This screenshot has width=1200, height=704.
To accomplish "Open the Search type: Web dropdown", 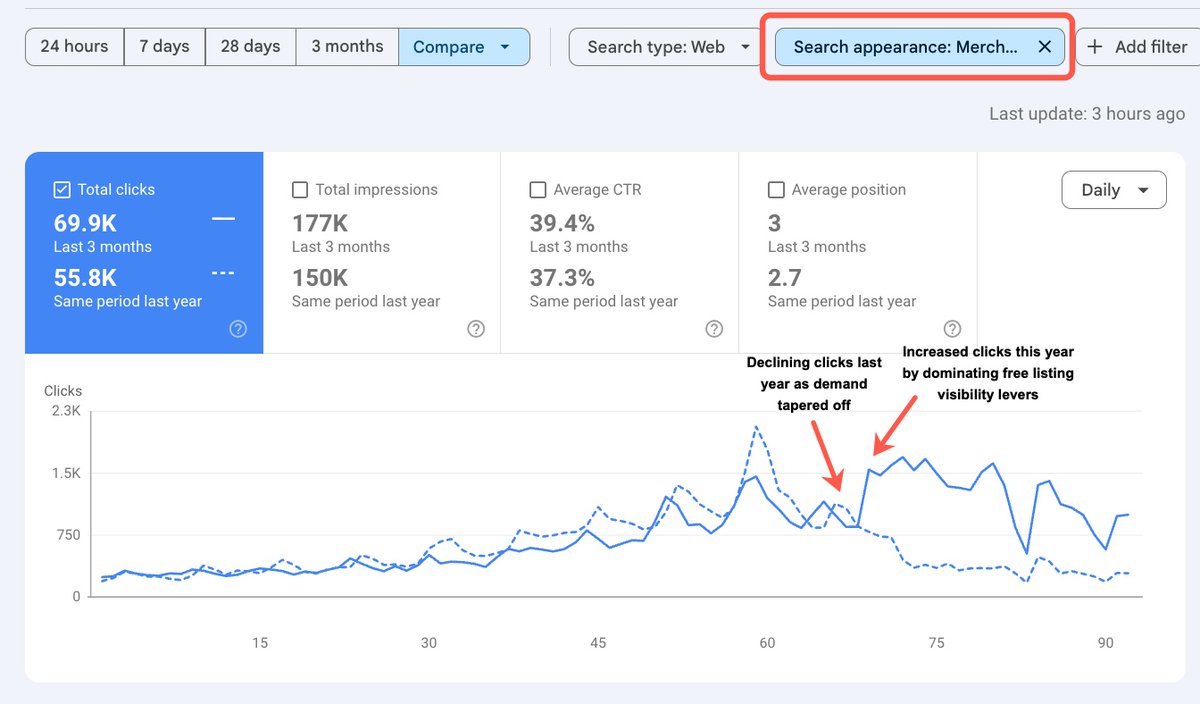I will coord(663,46).
